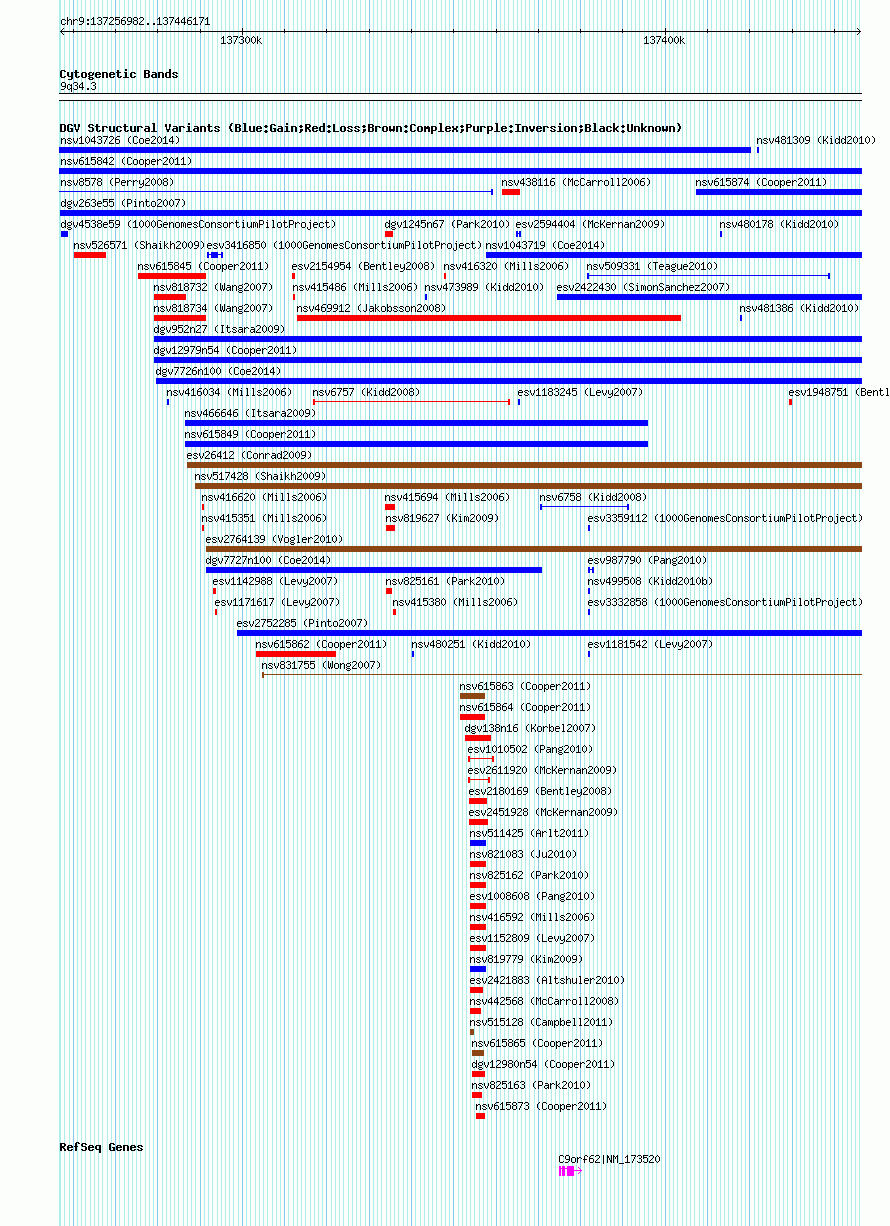Open nsv509331 (Teague2010) variant
Screen dimensions: 890x1226
(653, 267)
